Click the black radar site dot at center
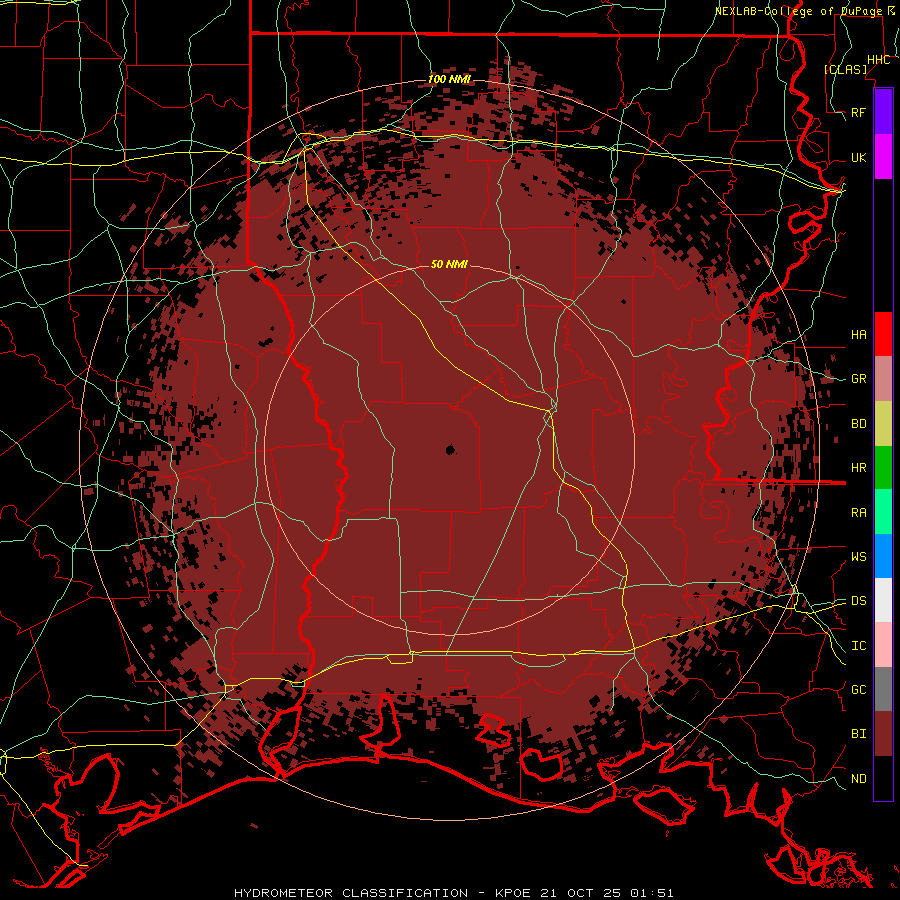 pos(450,449)
